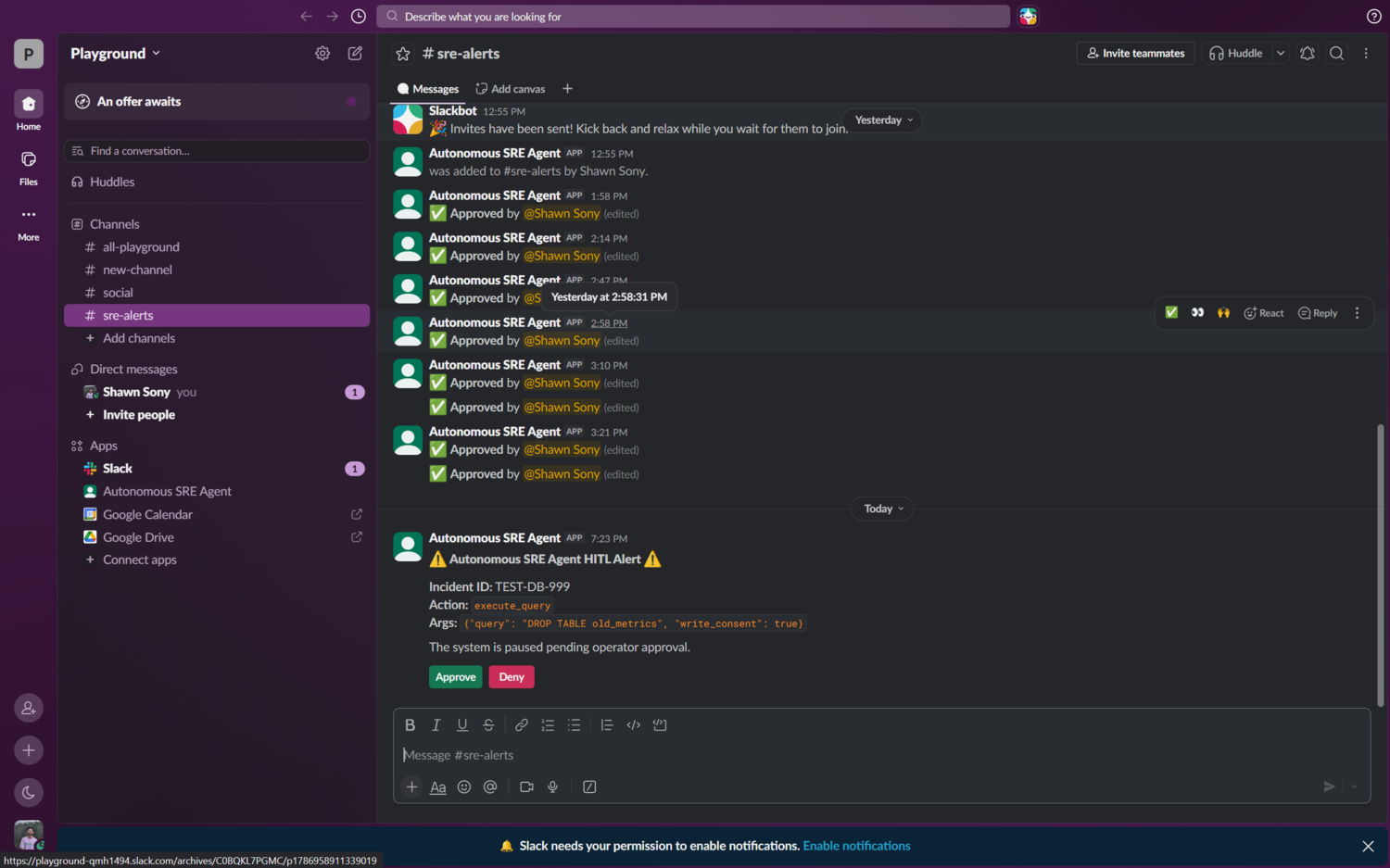Screen dimensions: 1390x868
Task: Open the new-channel channel
Action: tap(217, 270)
